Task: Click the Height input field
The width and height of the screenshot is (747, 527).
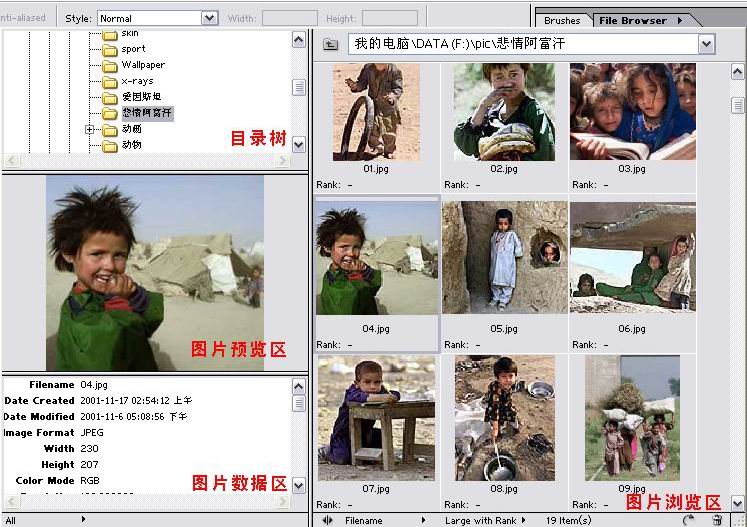Action: (x=390, y=19)
